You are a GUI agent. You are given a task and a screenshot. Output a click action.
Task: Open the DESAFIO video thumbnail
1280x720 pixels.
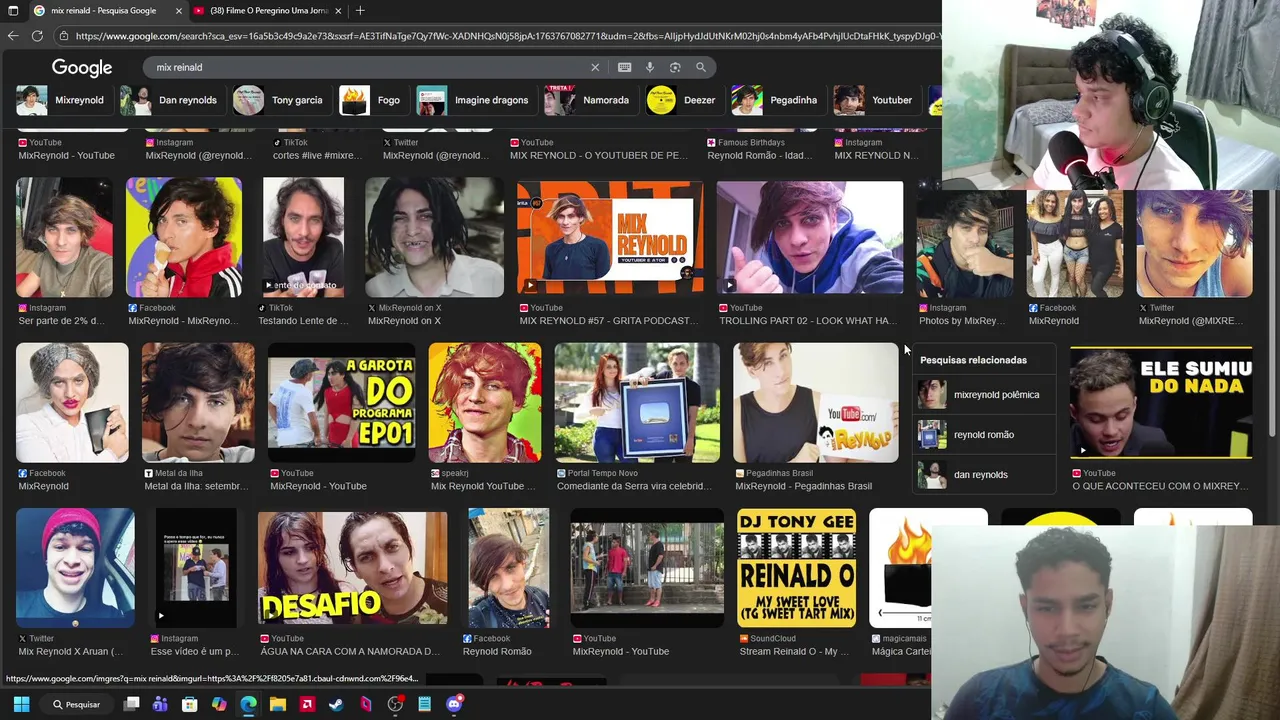(x=352, y=568)
